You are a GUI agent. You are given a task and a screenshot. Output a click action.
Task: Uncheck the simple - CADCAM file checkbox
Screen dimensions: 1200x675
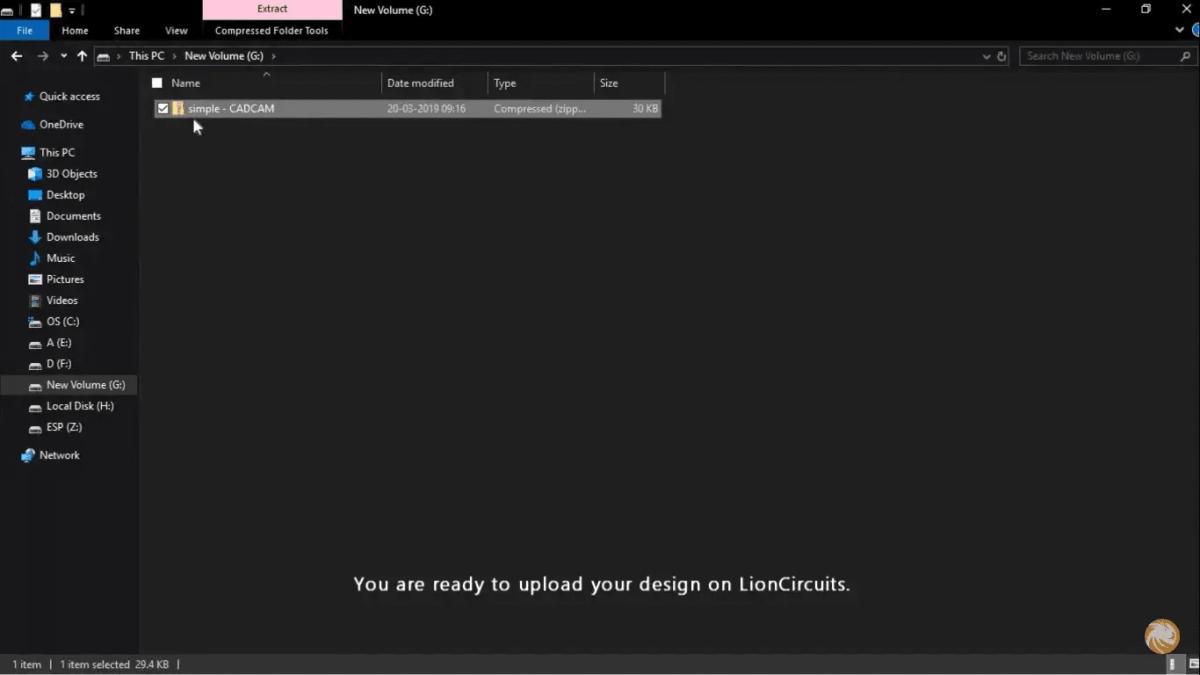(x=163, y=108)
